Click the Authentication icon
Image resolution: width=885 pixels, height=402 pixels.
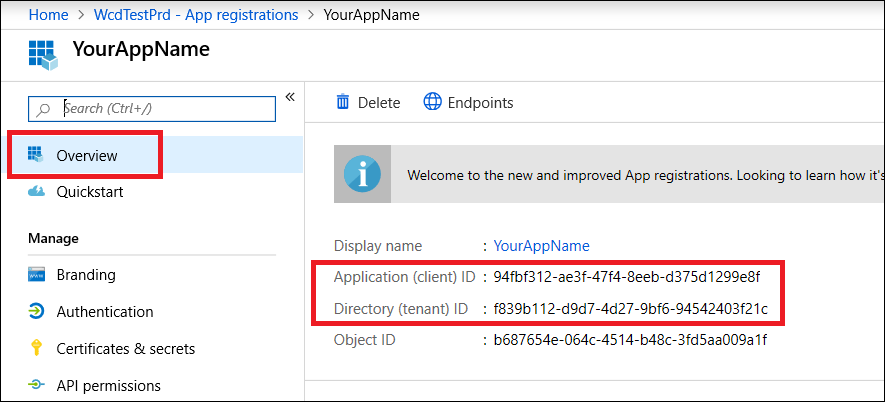click(36, 312)
